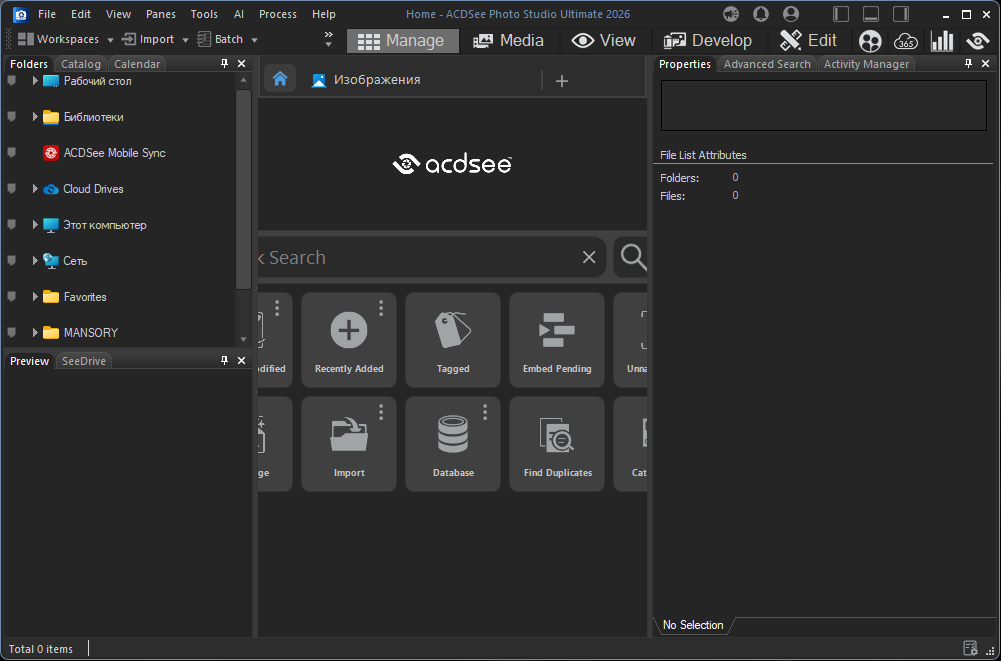Switch to the Catalog tab
The width and height of the screenshot is (1001, 661).
(81, 64)
